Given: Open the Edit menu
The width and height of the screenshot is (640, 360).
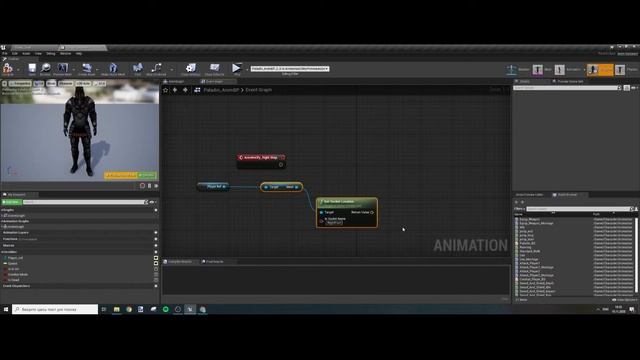Looking at the screenshot, I should 15,53.
